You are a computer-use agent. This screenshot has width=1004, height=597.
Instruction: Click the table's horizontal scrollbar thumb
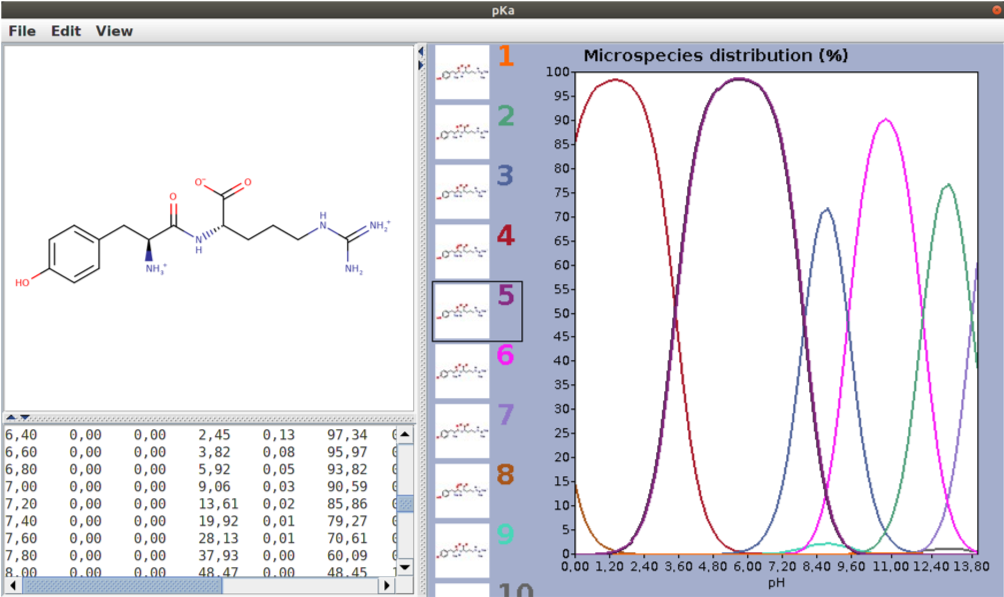coord(122,585)
